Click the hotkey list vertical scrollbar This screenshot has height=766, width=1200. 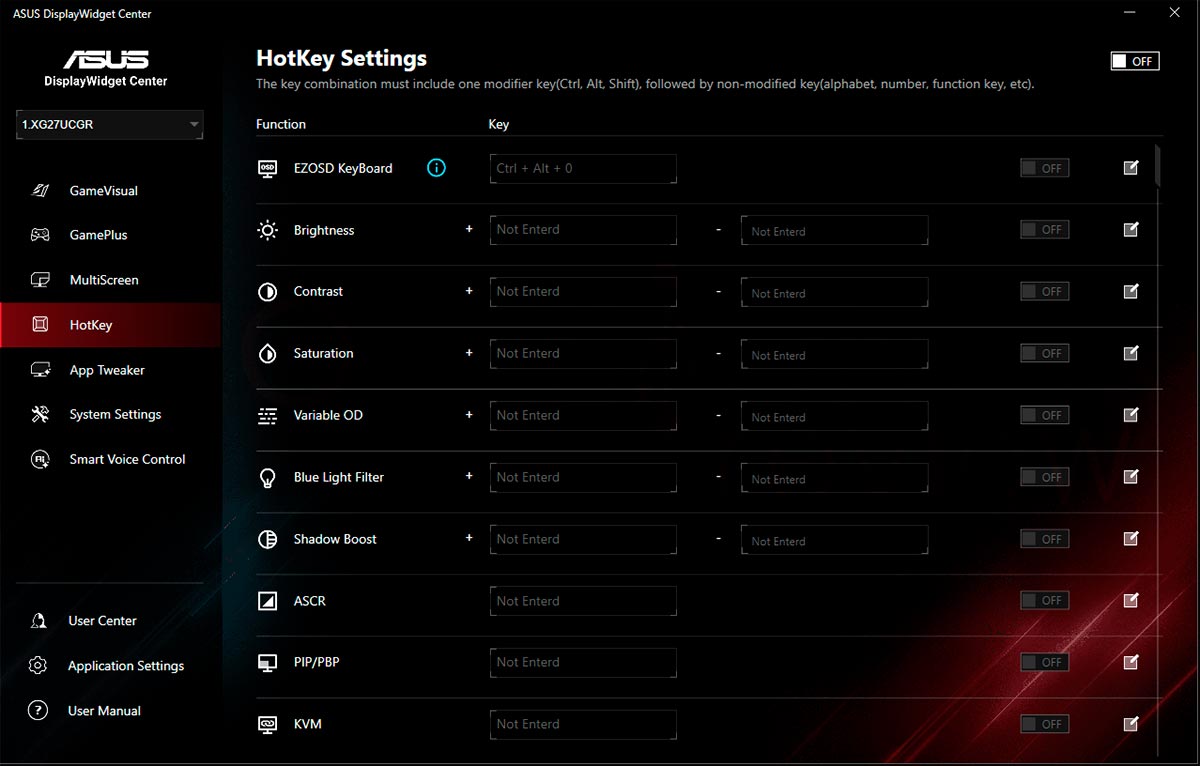(x=1158, y=165)
